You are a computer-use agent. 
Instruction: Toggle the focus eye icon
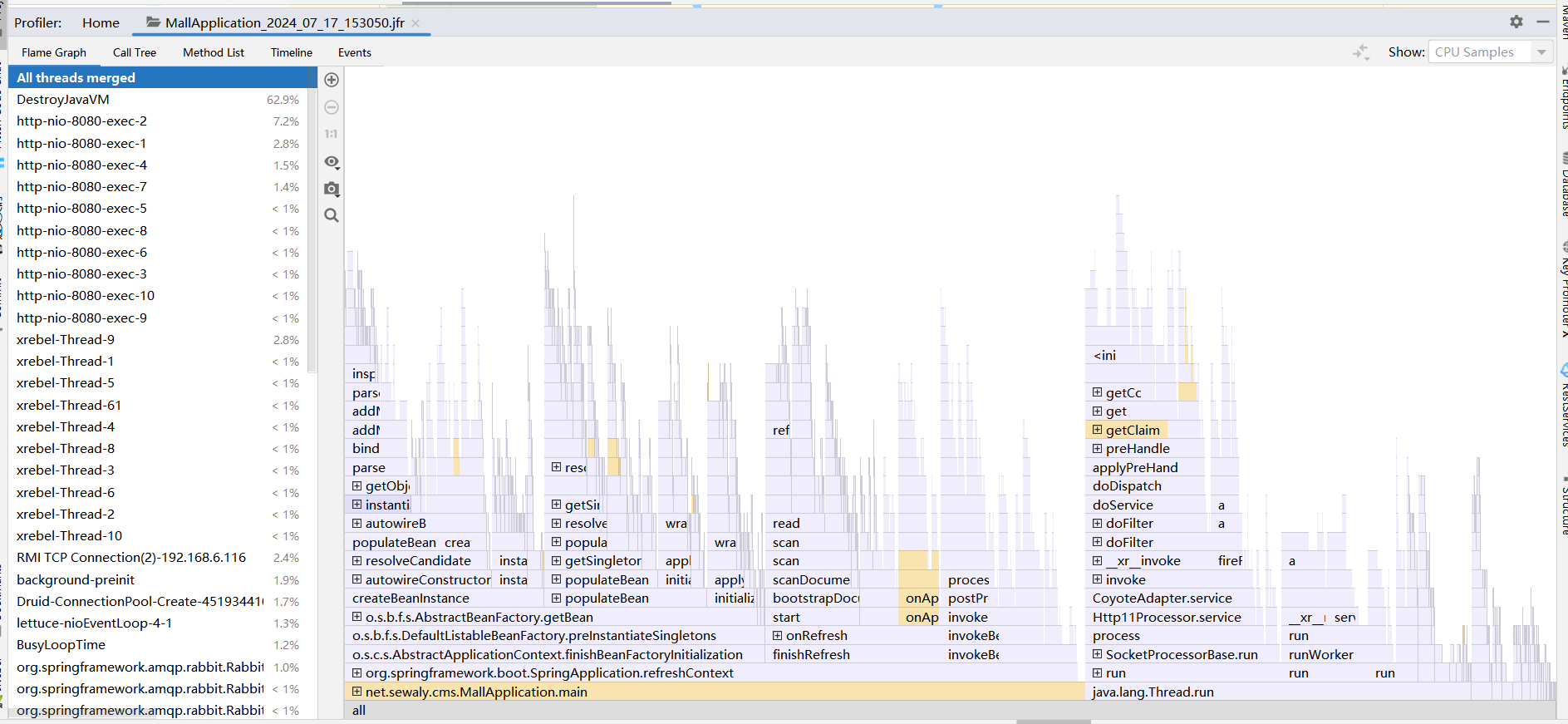tap(332, 161)
